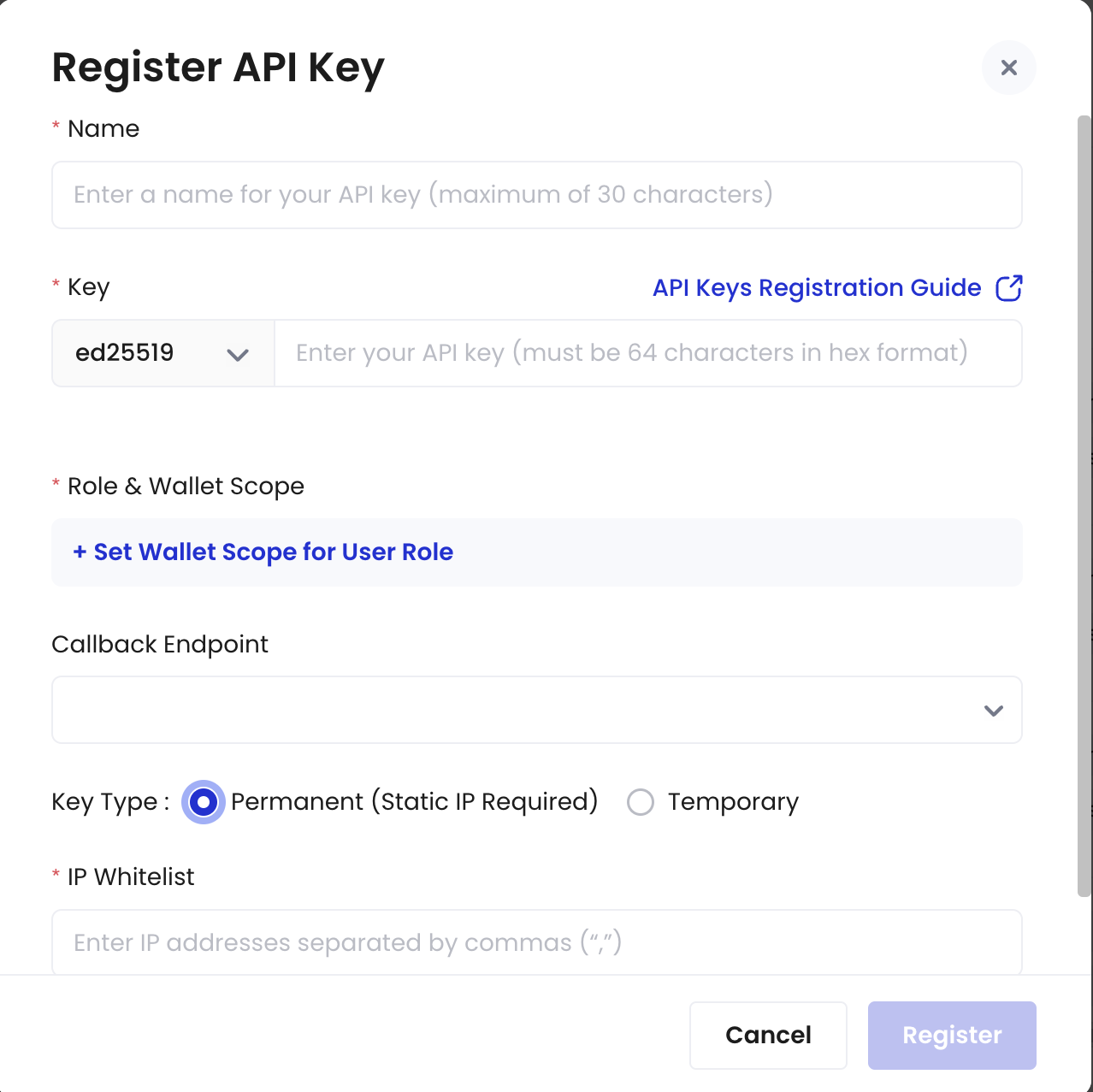Click the IP Whitelist addresses field
Image resolution: width=1093 pixels, height=1092 pixels.
(537, 941)
